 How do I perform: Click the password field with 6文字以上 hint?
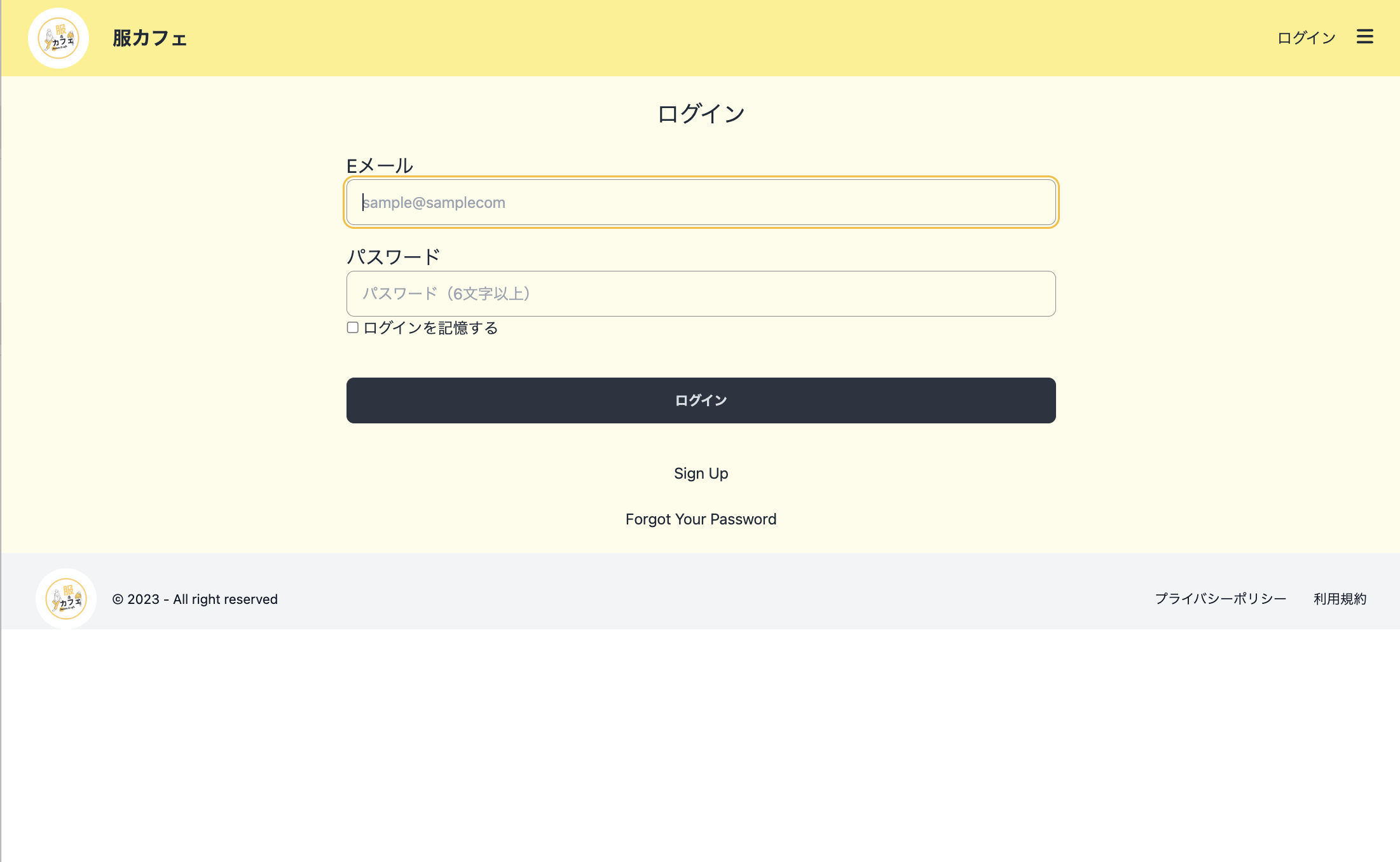click(699, 294)
